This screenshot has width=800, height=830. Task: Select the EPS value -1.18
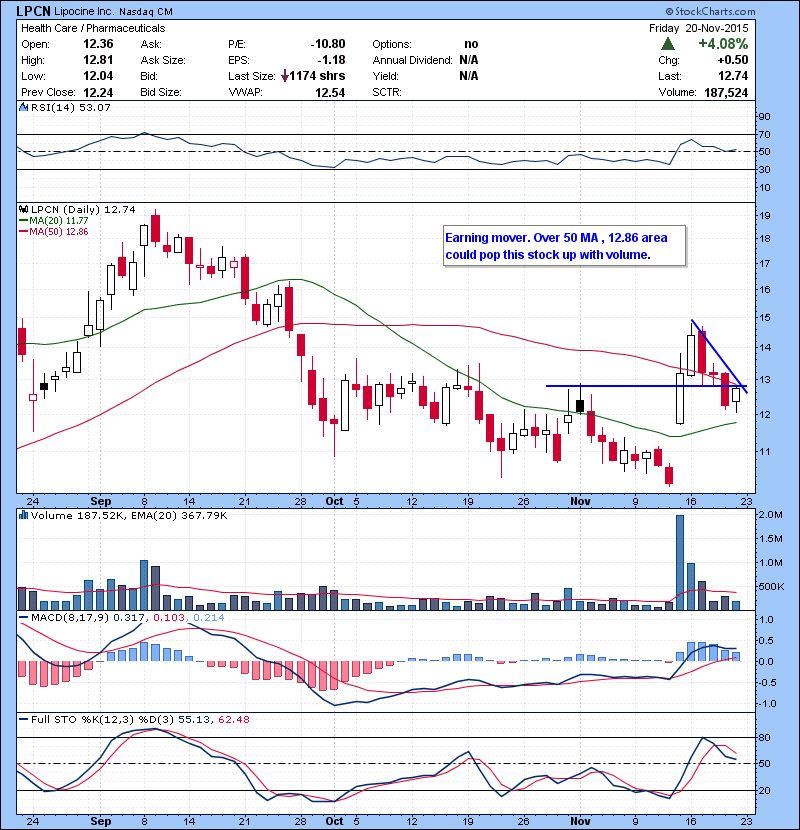(331, 60)
